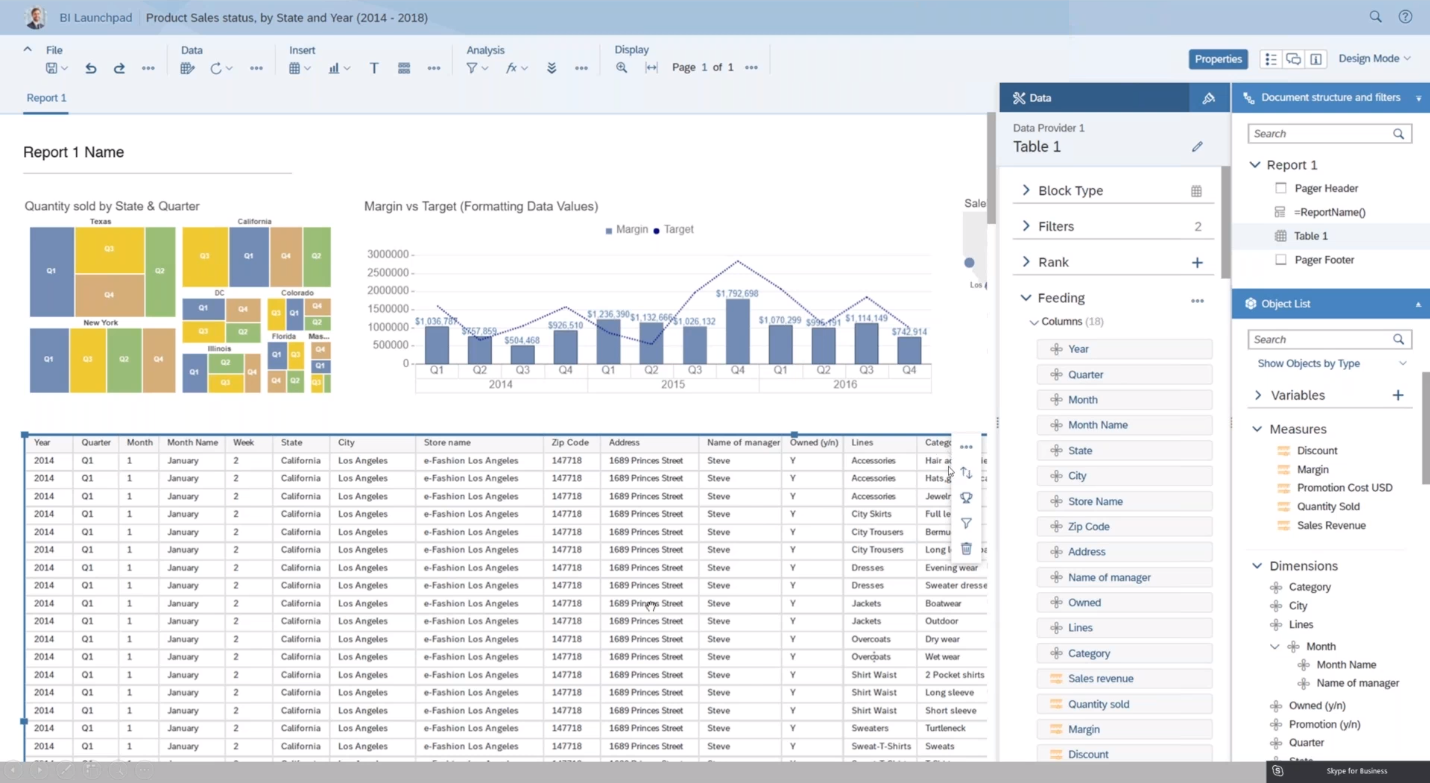Toggle the information panel button
This screenshot has height=783, width=1430.
click(x=1316, y=59)
